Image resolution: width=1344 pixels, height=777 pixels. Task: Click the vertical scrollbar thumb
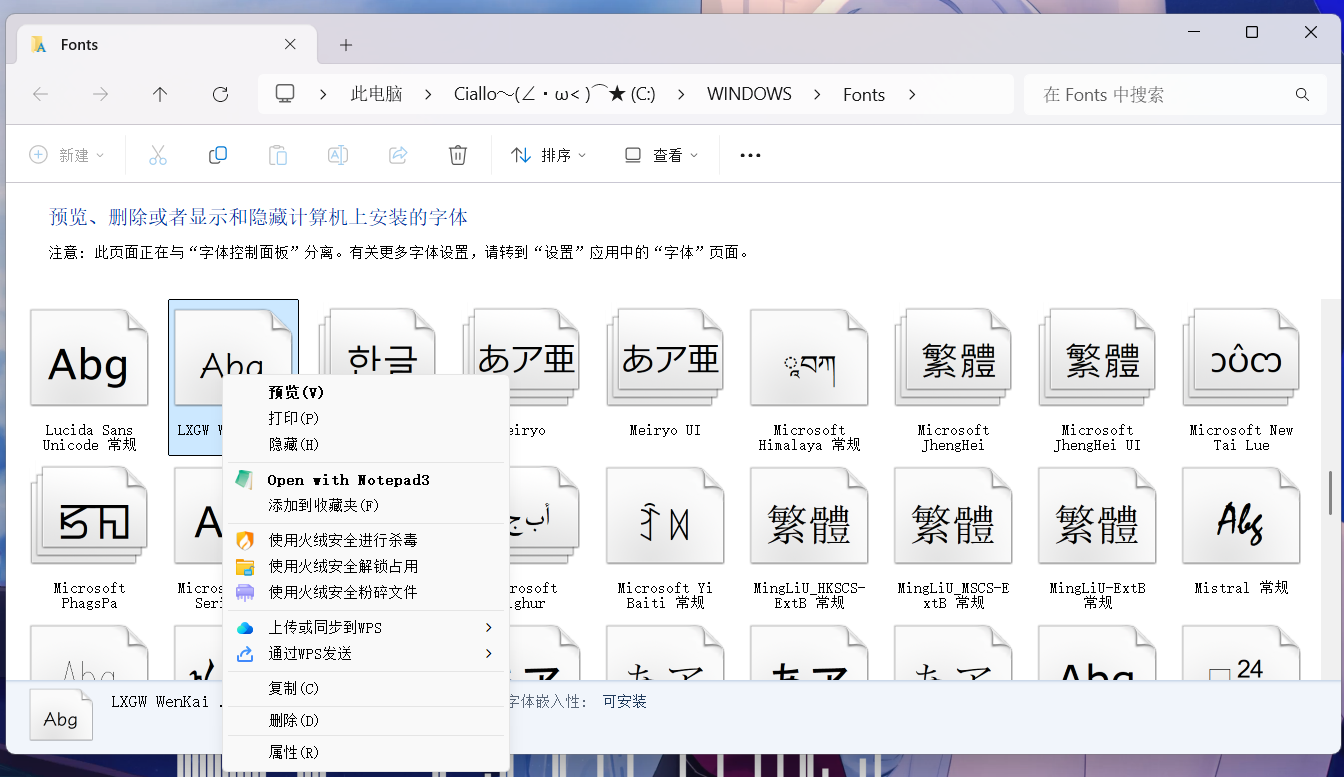tap(1330, 493)
